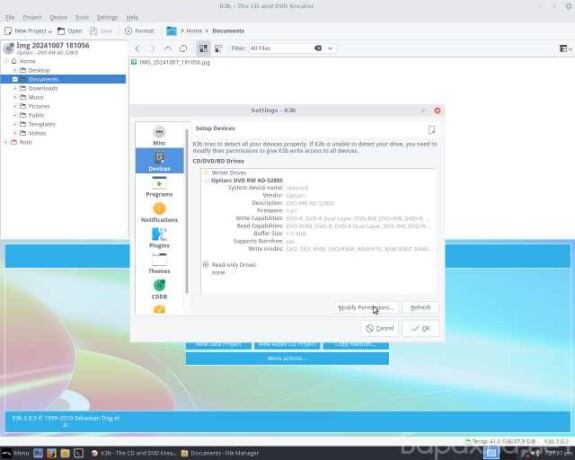Open the Menu button on the taskbar
575x460 pixels.
[15, 453]
